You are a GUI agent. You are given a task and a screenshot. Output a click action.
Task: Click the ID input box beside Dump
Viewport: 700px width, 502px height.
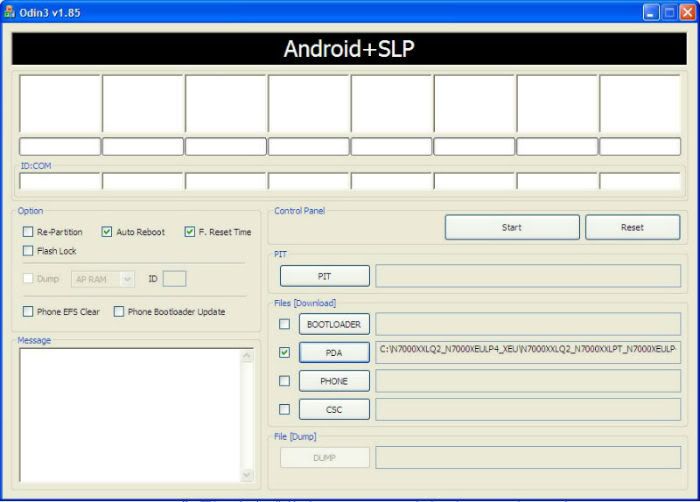click(x=175, y=279)
